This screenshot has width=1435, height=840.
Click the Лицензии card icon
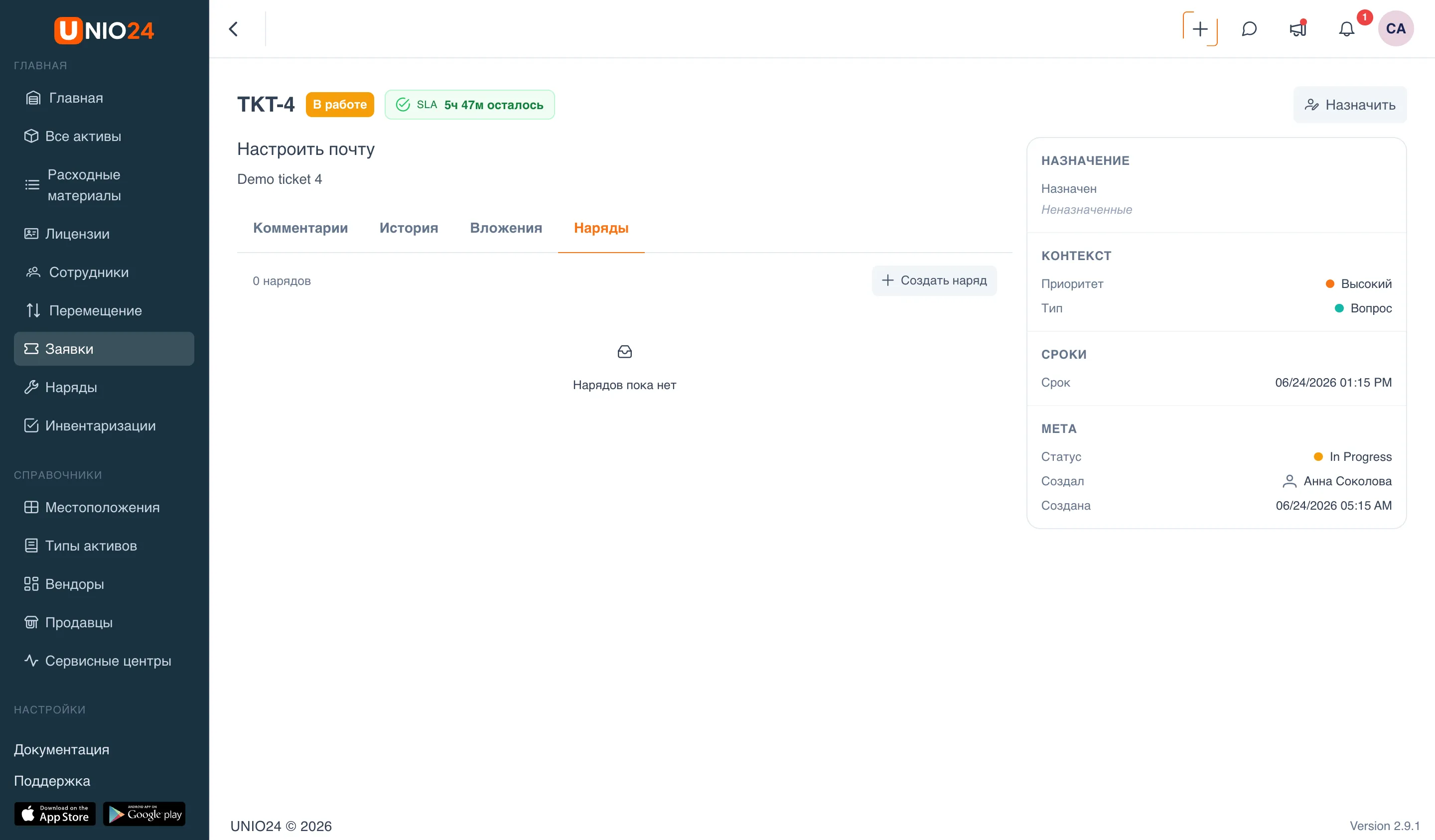[31, 234]
